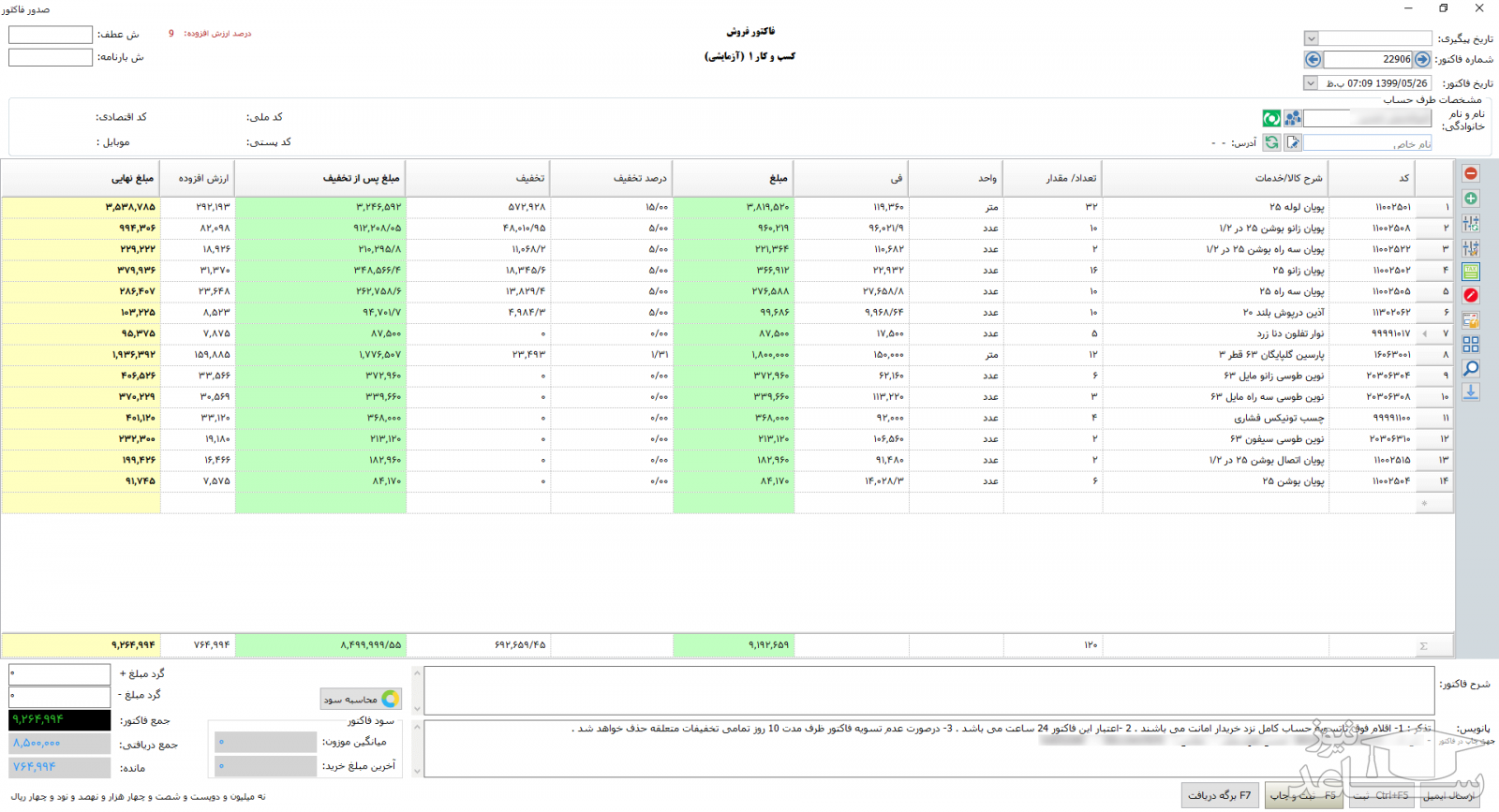
Task: Click the card-and-package icon in side toolbar
Action: click(x=1471, y=320)
